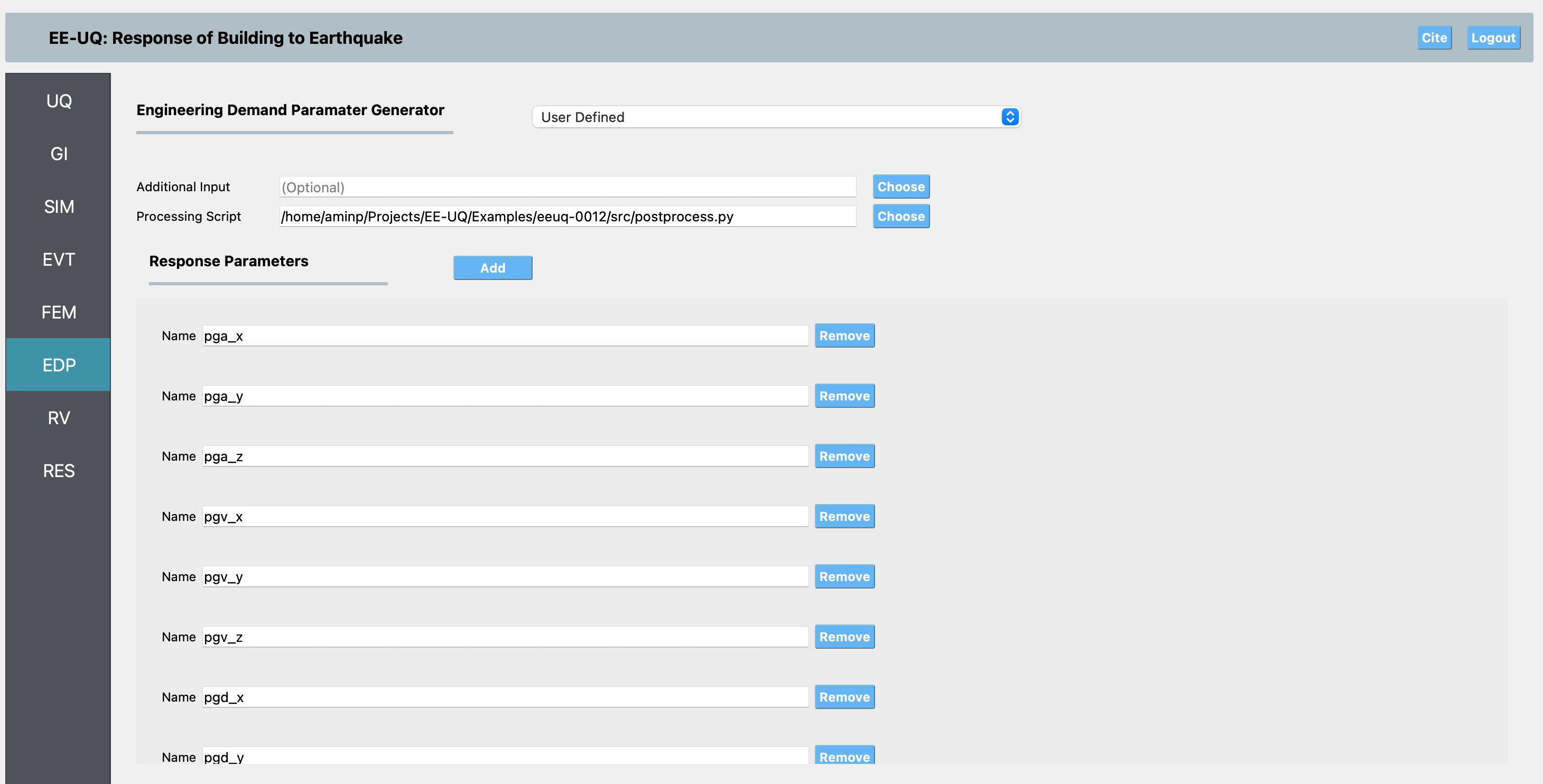
Task: Remove the pgd_x parameter row
Action: point(844,697)
